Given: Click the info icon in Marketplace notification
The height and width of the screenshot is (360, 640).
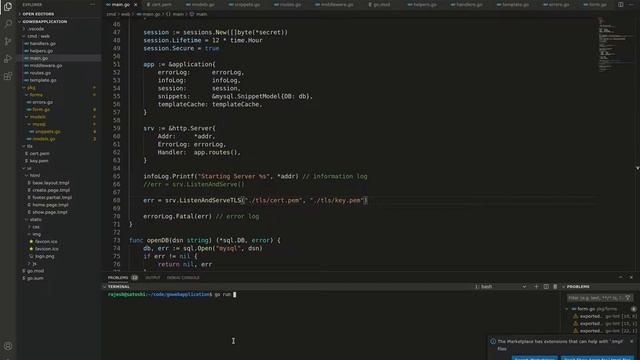Looking at the screenshot, I should [x=493, y=341].
